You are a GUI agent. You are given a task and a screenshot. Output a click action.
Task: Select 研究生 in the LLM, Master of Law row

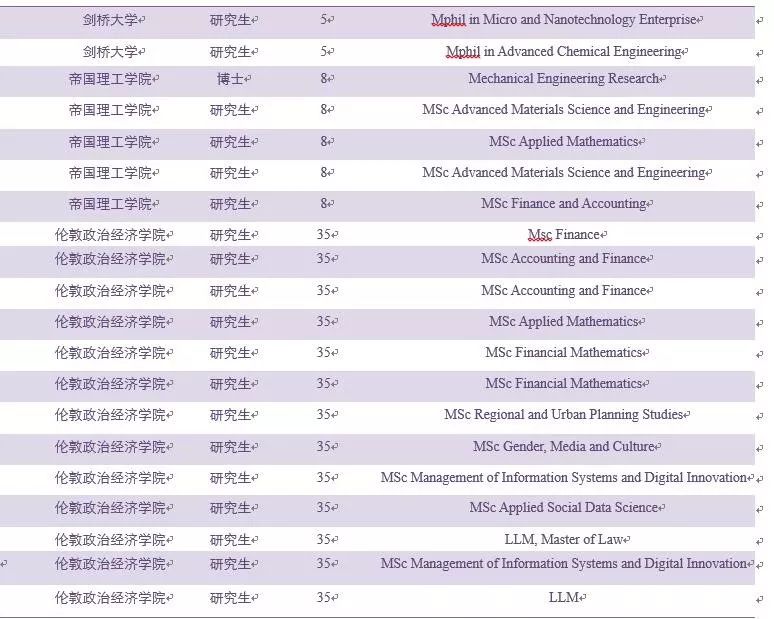coord(231,540)
